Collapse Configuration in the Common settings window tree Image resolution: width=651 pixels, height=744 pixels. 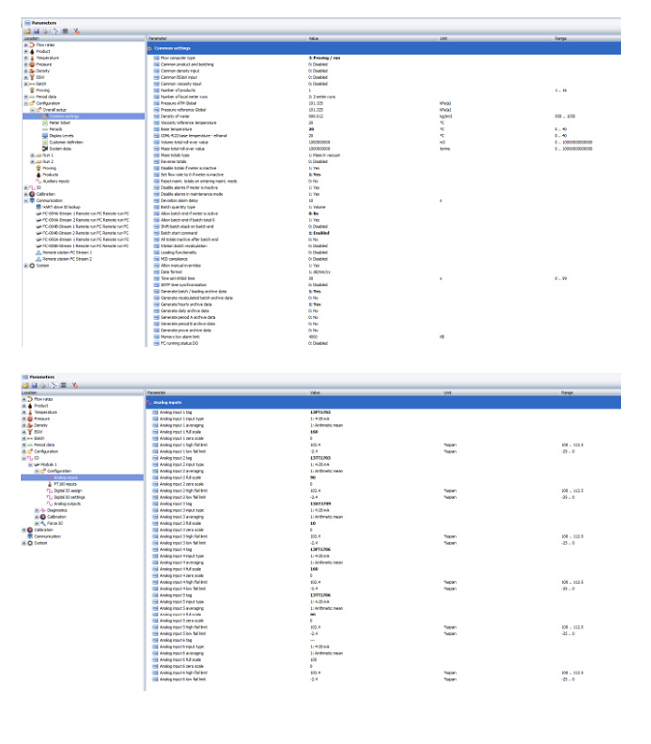pyautogui.click(x=26, y=103)
